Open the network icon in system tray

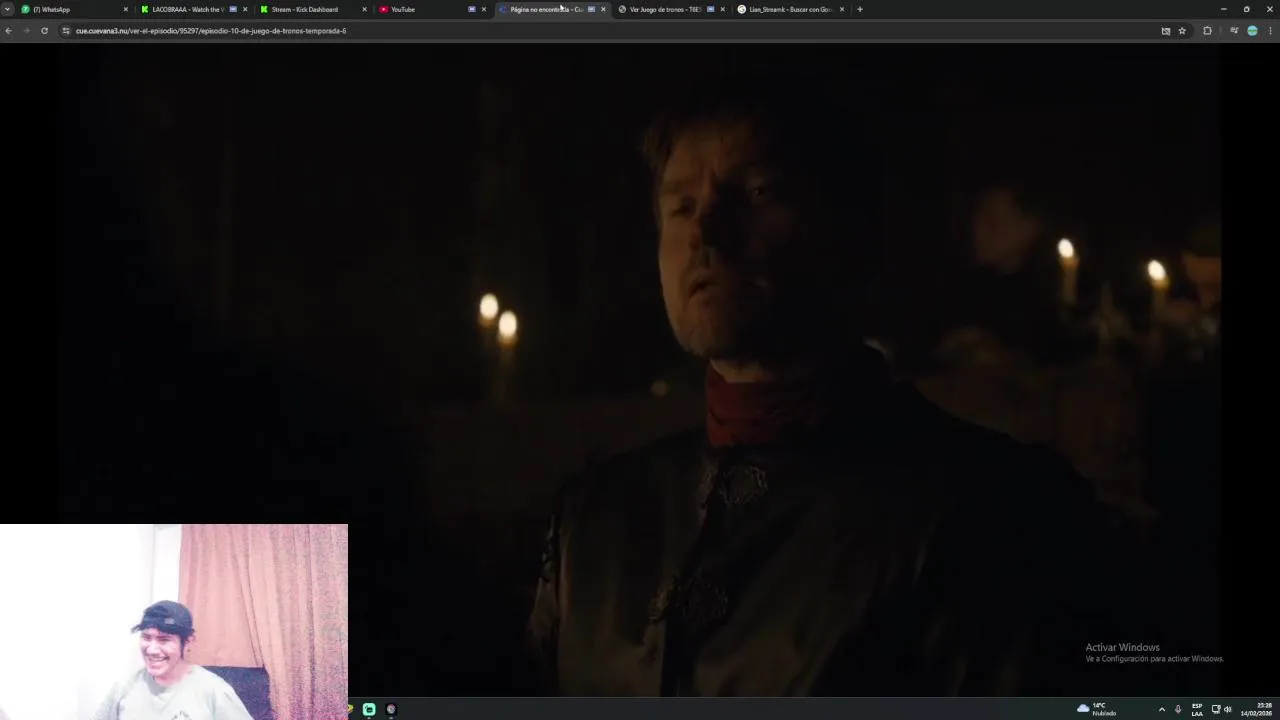pos(1216,709)
